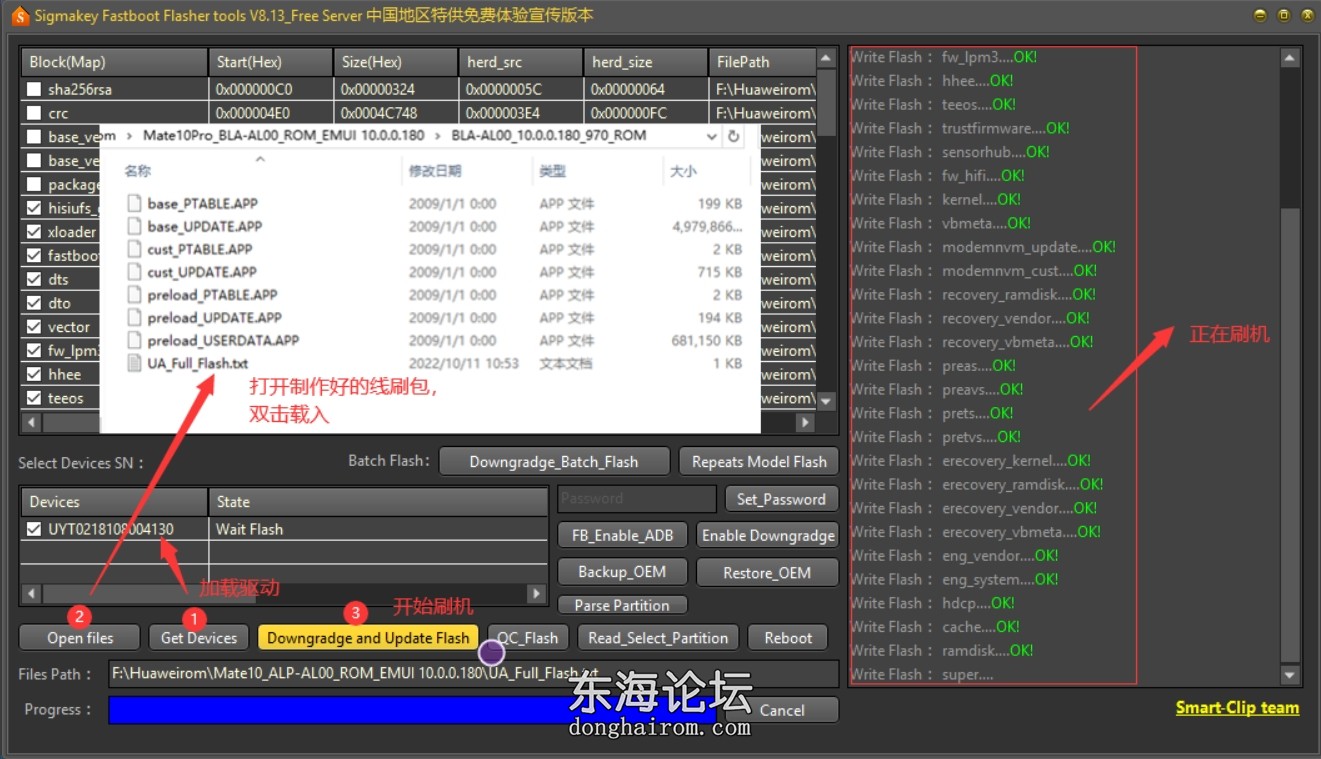Click the up arrow of the flash log scrollbar
Viewport: 1321px width, 759px height.
pos(1290,57)
